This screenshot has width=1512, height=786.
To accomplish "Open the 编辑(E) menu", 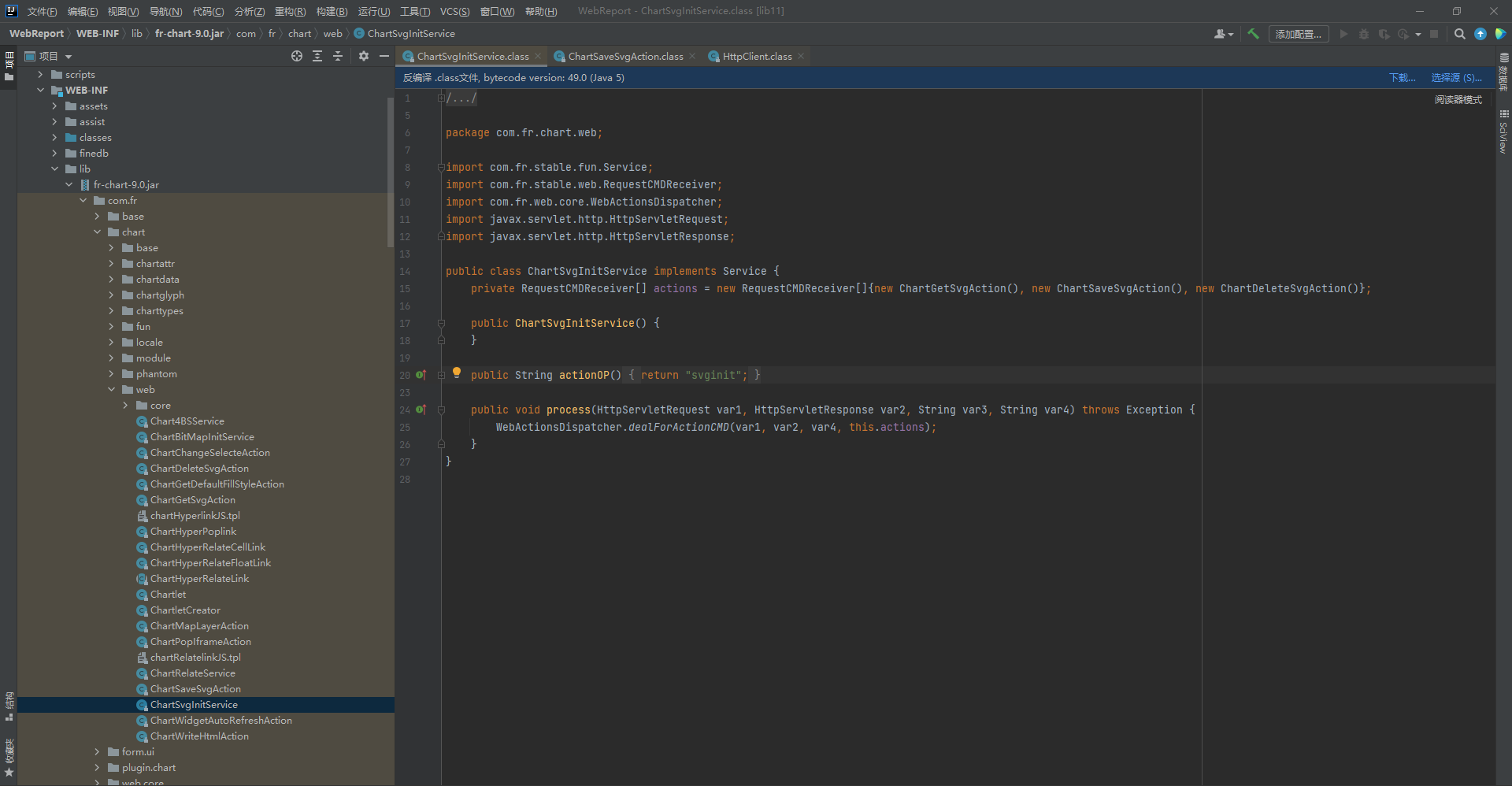I will tap(83, 11).
